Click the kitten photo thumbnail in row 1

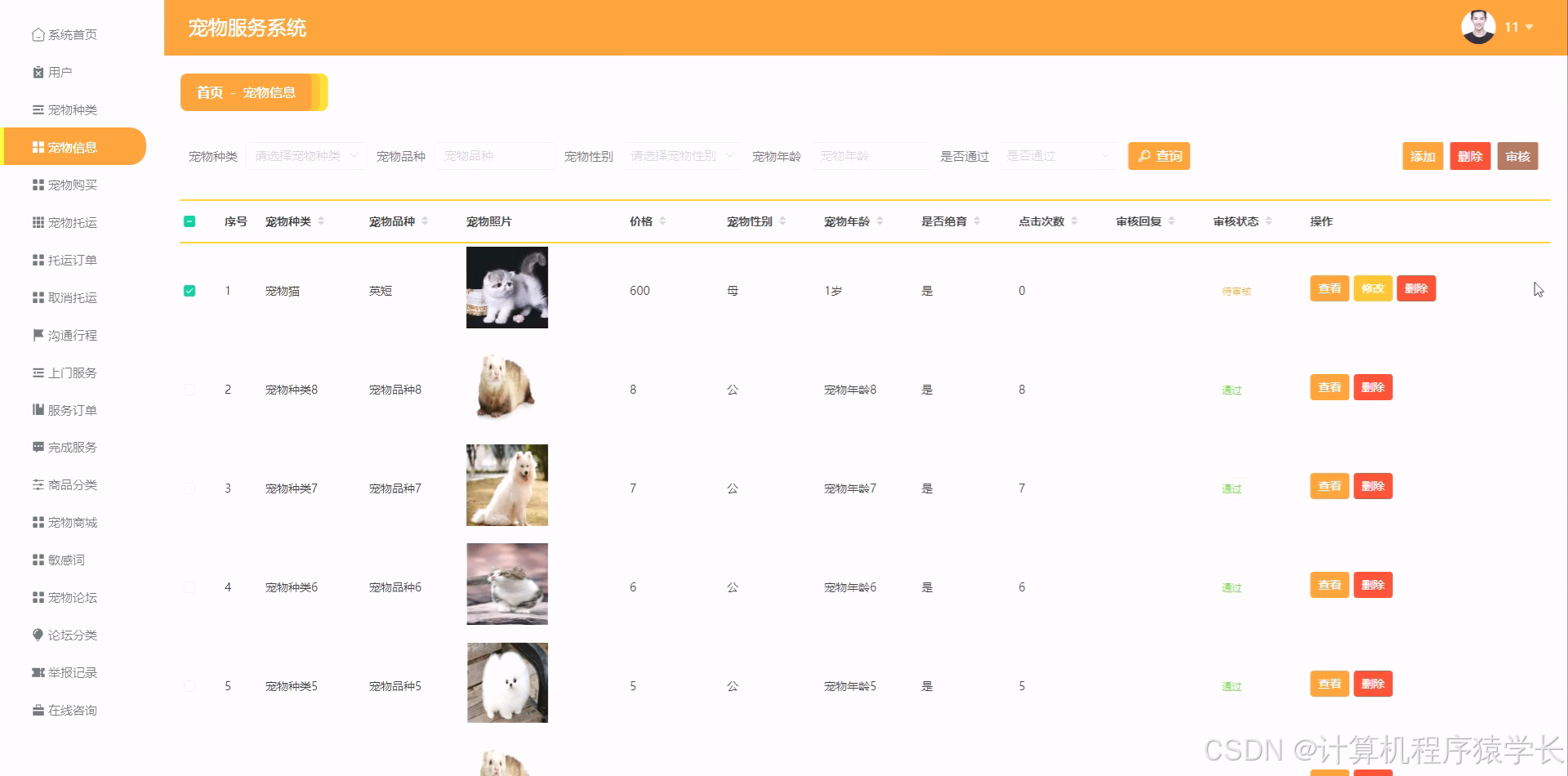(506, 288)
